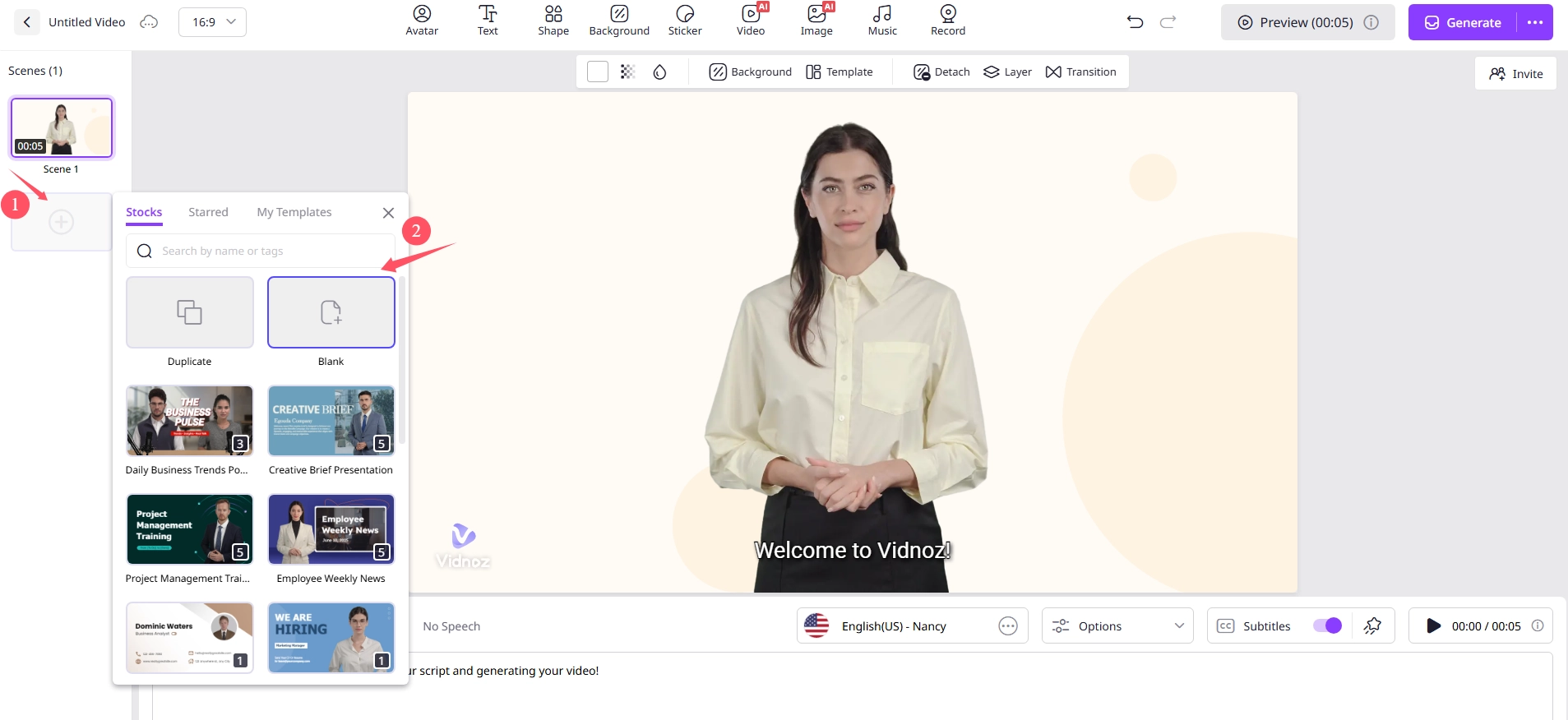Open the Background tool in top toolbar
1568x720 pixels.
point(619,21)
